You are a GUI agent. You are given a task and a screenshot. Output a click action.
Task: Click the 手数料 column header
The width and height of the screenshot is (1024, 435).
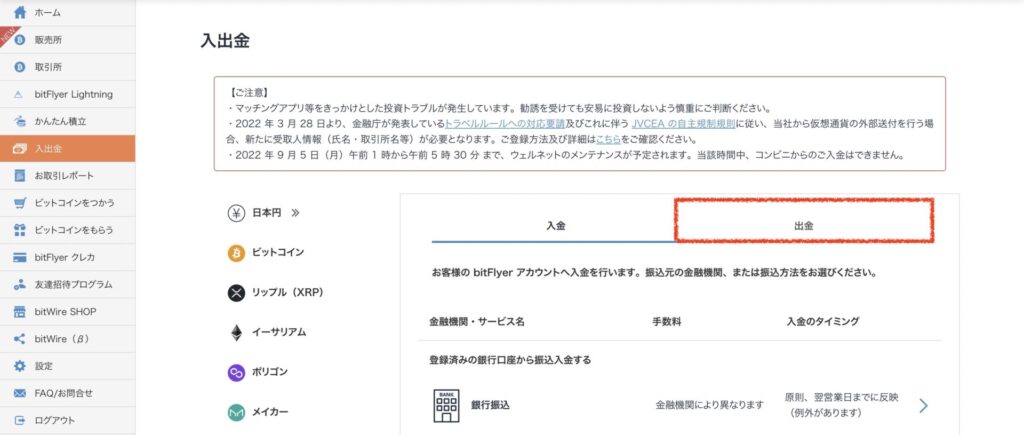click(667, 322)
